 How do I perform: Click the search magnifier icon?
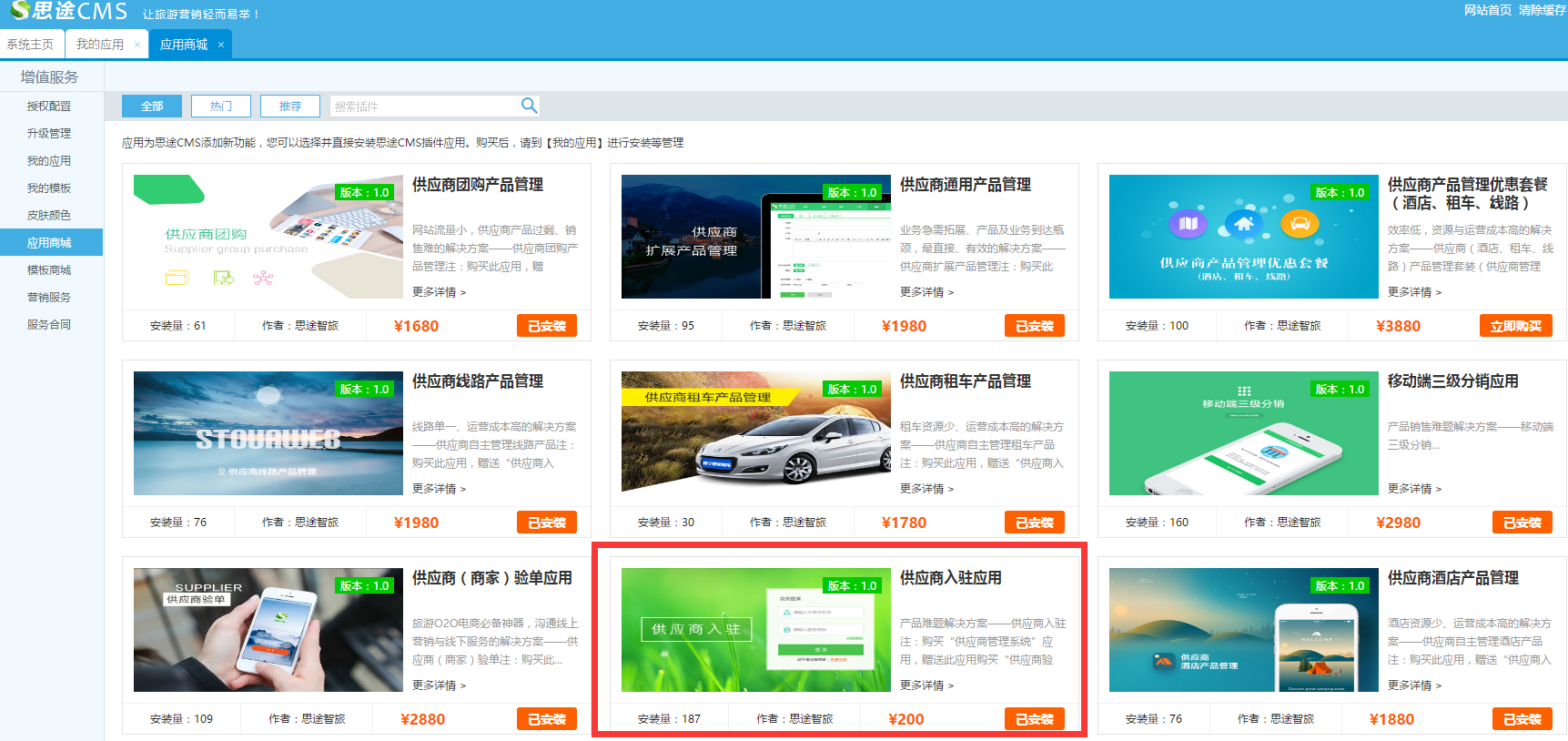529,106
